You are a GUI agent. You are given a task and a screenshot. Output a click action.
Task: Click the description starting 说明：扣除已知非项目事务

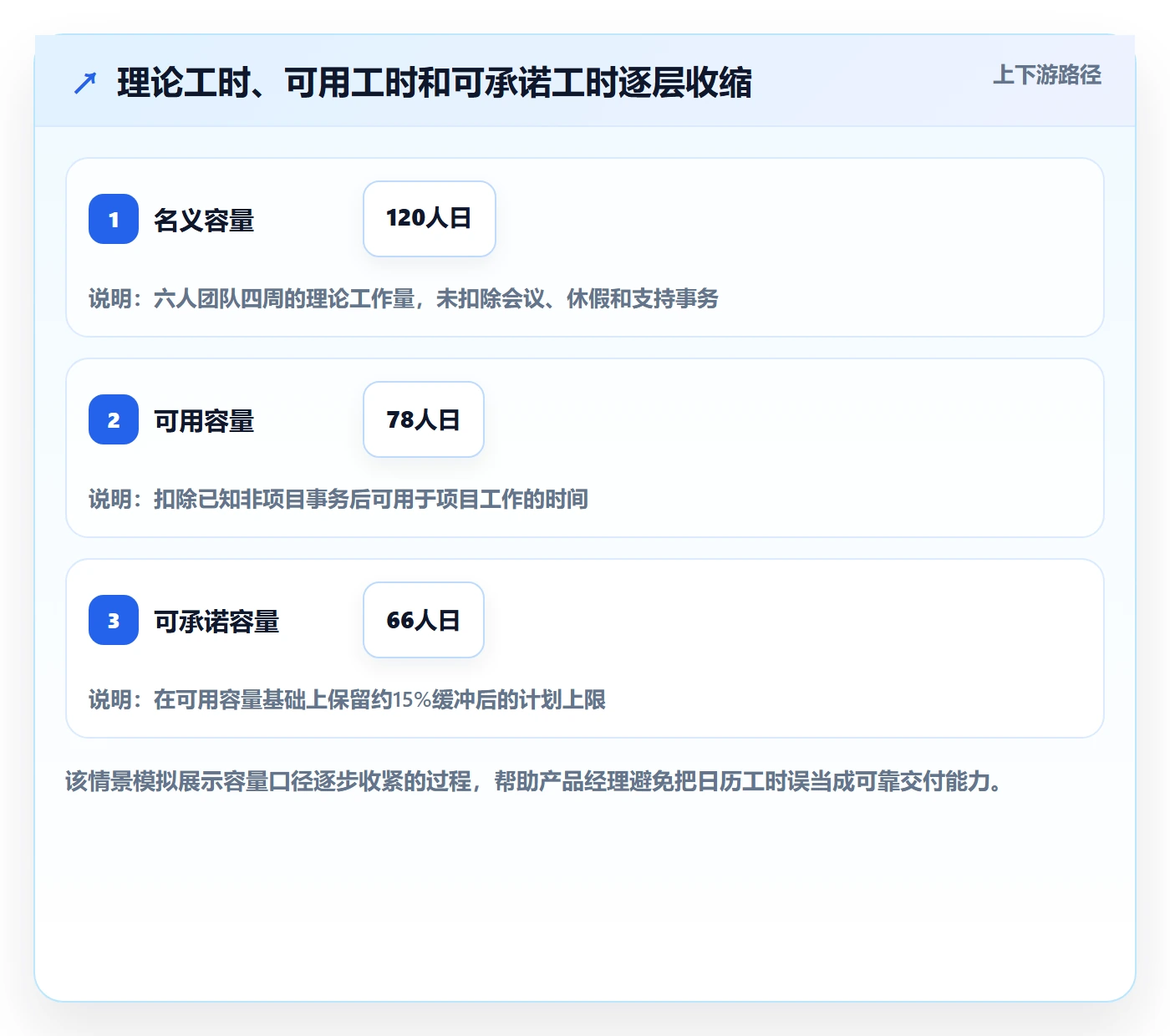pos(338,499)
